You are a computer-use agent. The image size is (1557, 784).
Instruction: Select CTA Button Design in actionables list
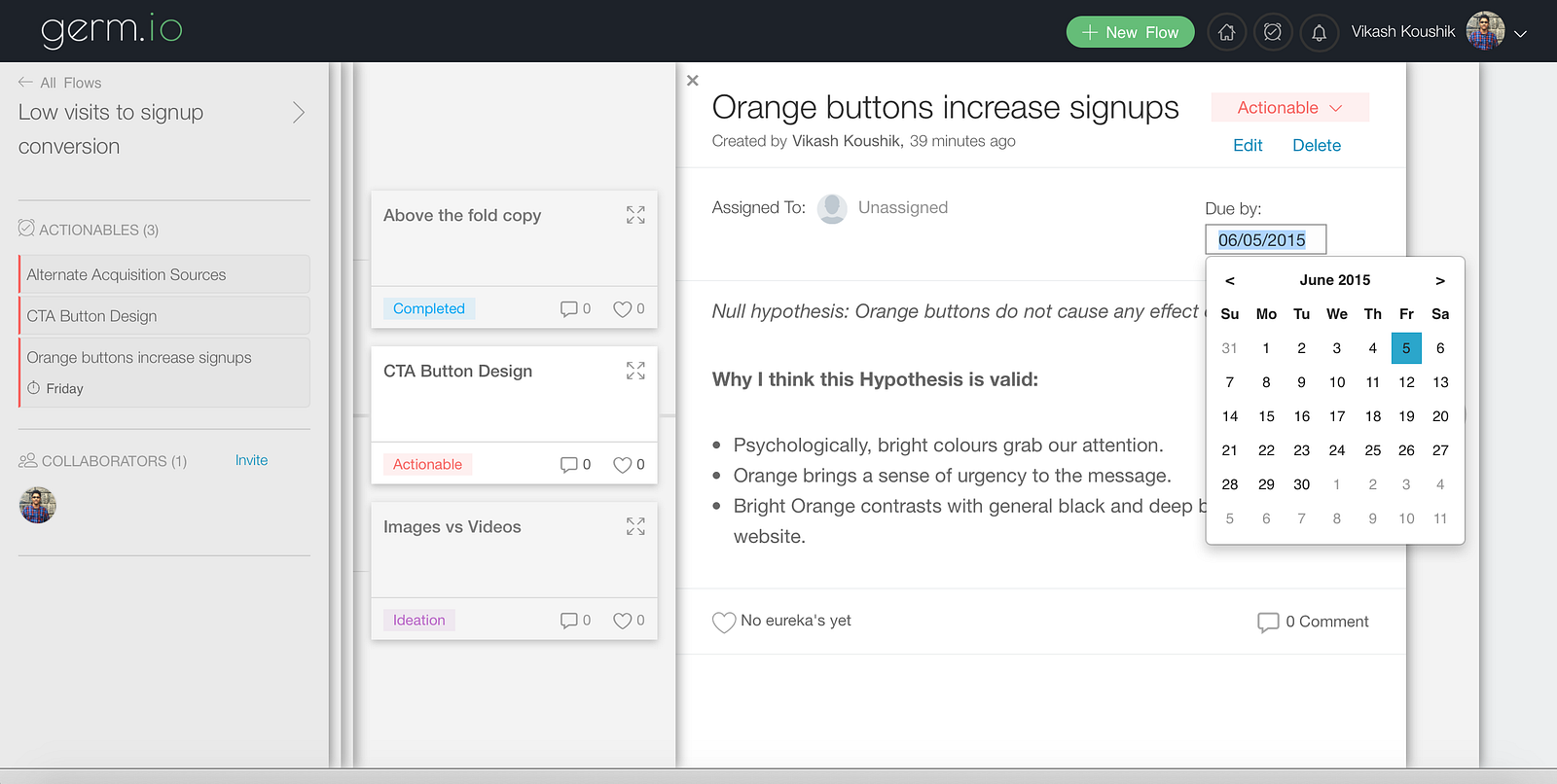click(164, 316)
